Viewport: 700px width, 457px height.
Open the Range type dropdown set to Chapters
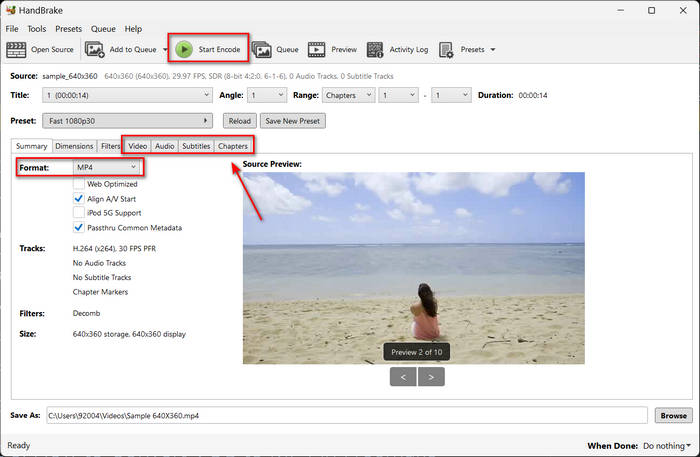348,95
